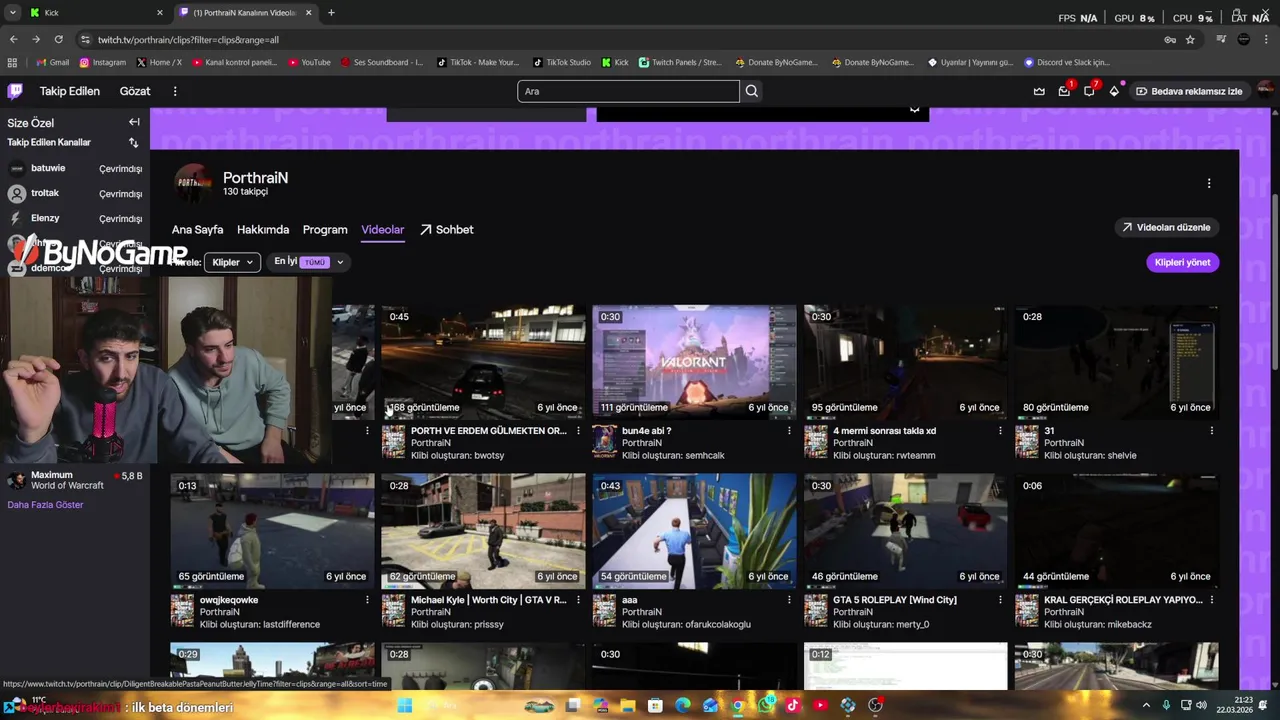This screenshot has width=1280, height=720.
Task: Open 'Twitch Panels' bookmark
Action: (x=680, y=62)
